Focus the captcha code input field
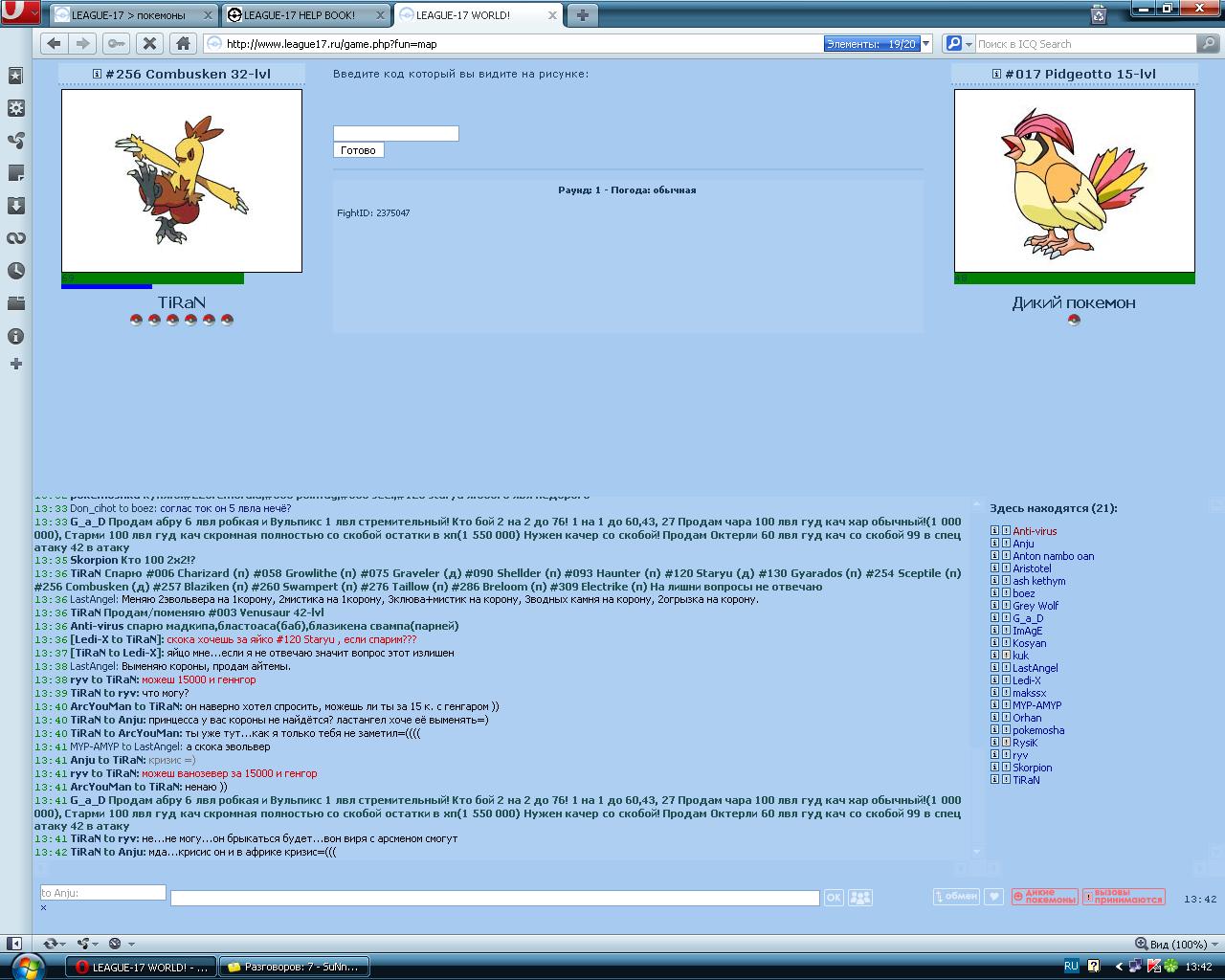Viewport: 1225px width, 980px height. click(396, 133)
